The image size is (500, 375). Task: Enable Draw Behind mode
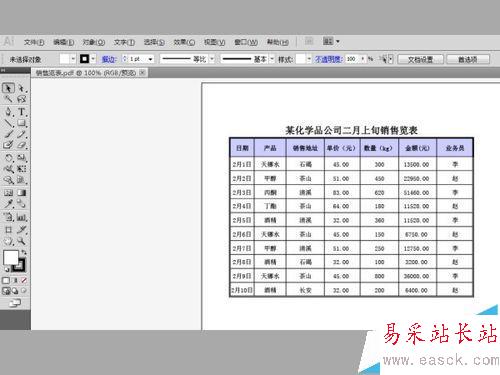[15, 291]
